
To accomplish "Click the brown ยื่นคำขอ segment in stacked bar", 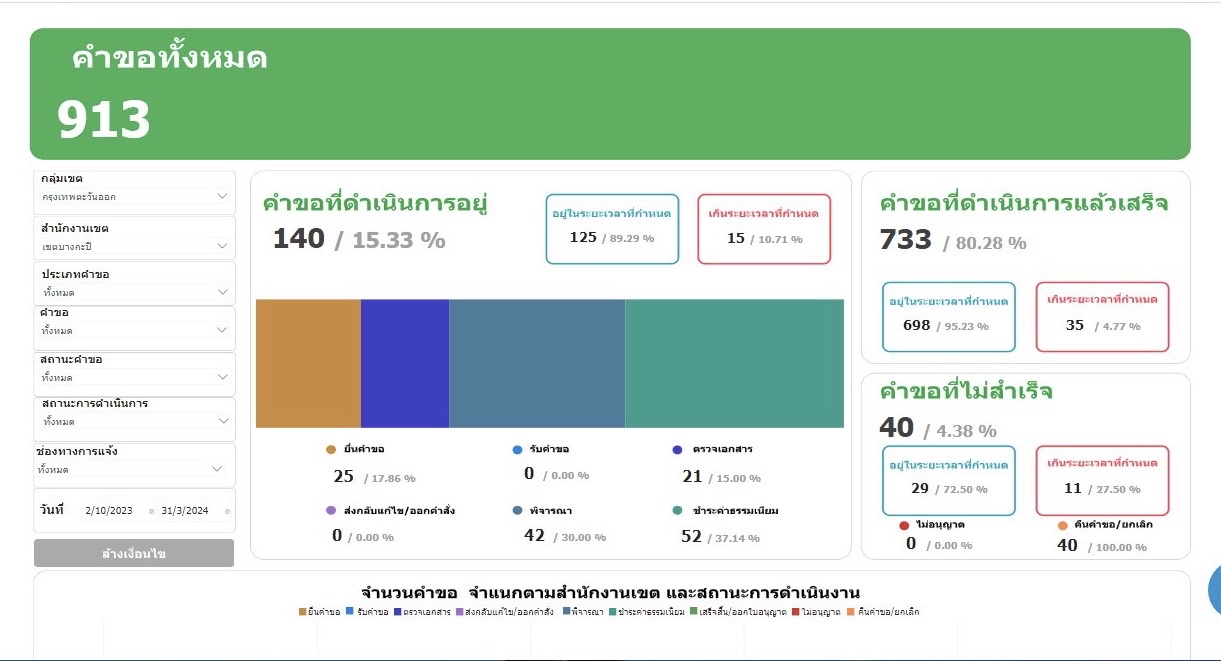I will coord(308,363).
